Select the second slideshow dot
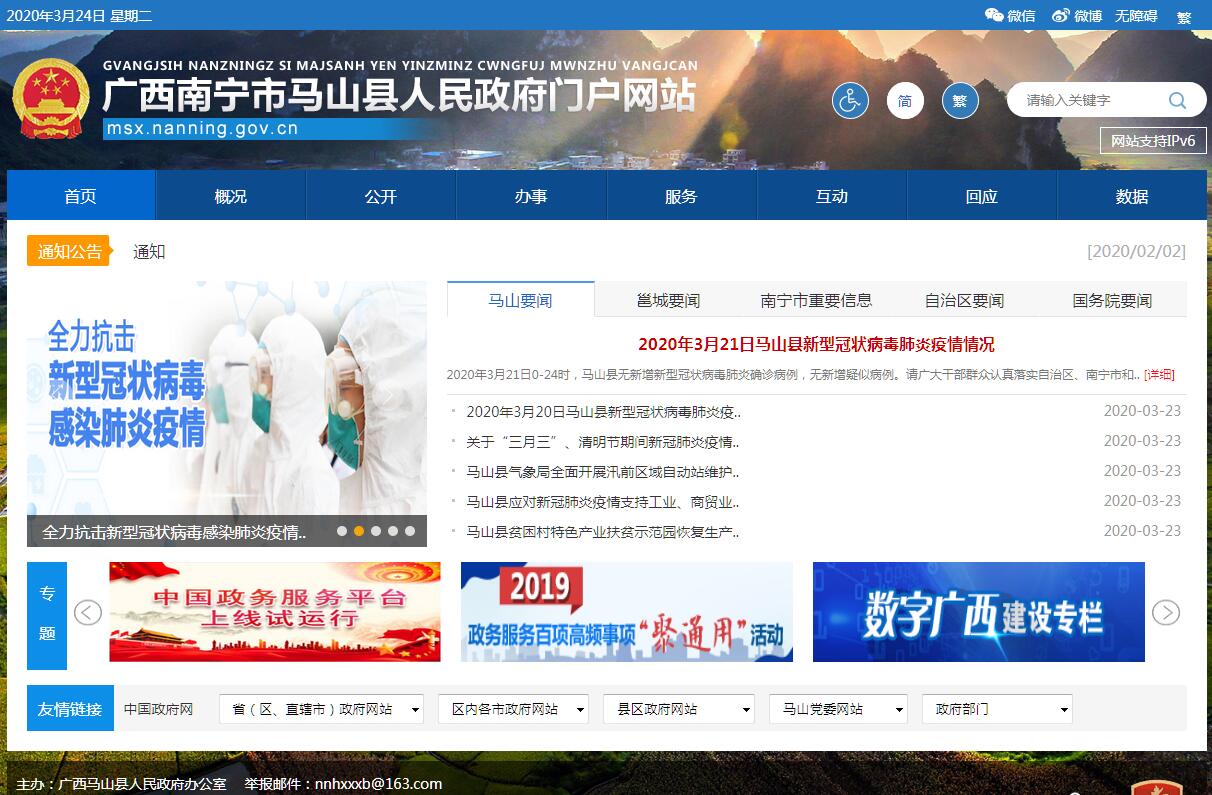Viewport: 1212px width, 795px height. pyautogui.click(x=359, y=531)
